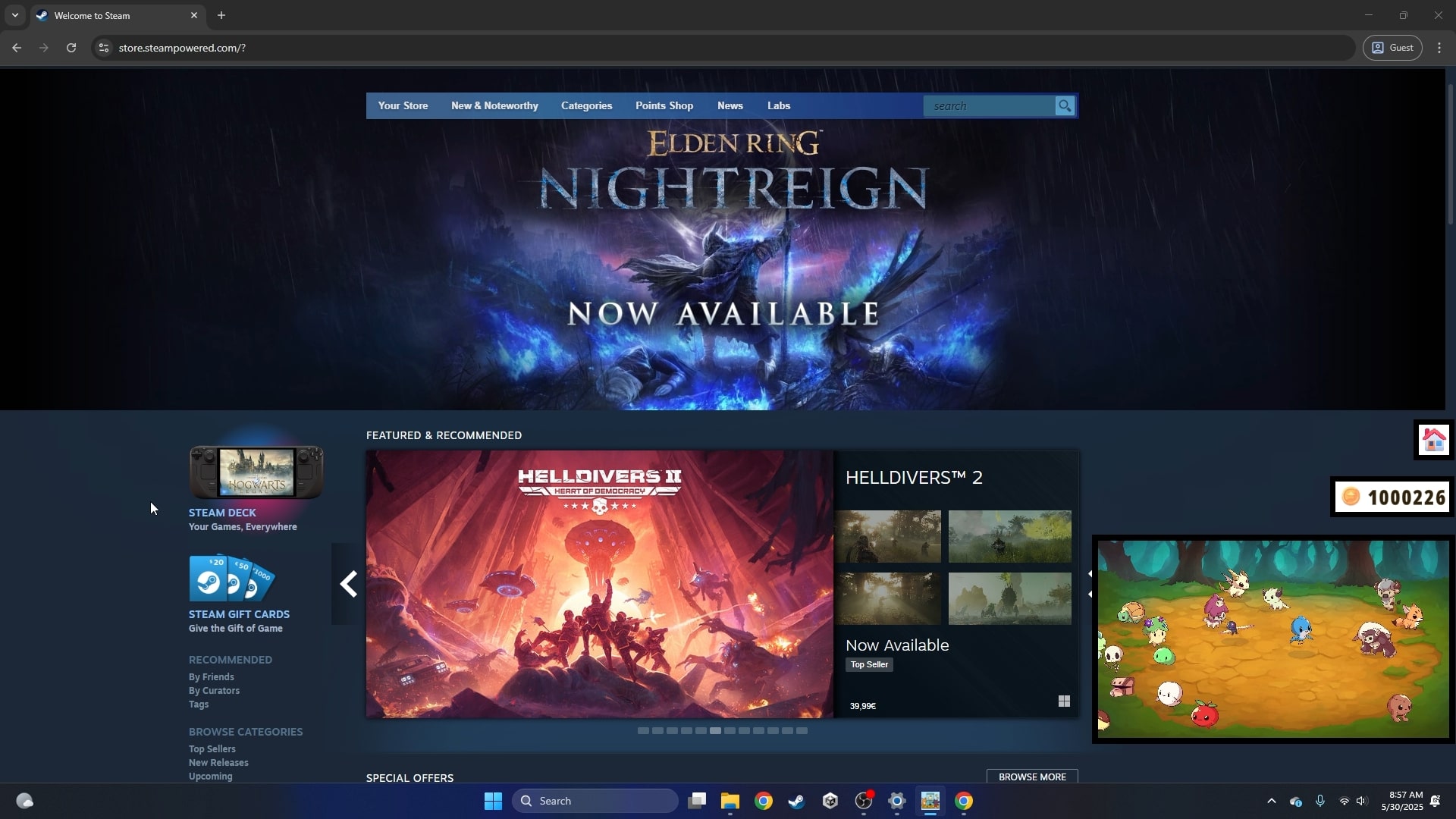The height and width of the screenshot is (819, 1456).
Task: View the first Helldivers 2 screenshot thumbnail
Action: point(888,536)
